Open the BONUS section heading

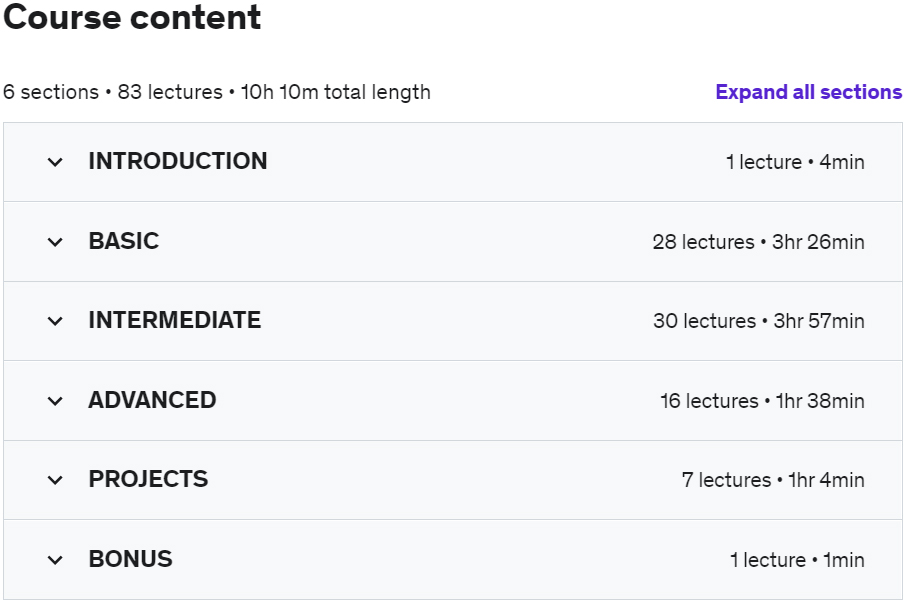click(x=130, y=559)
